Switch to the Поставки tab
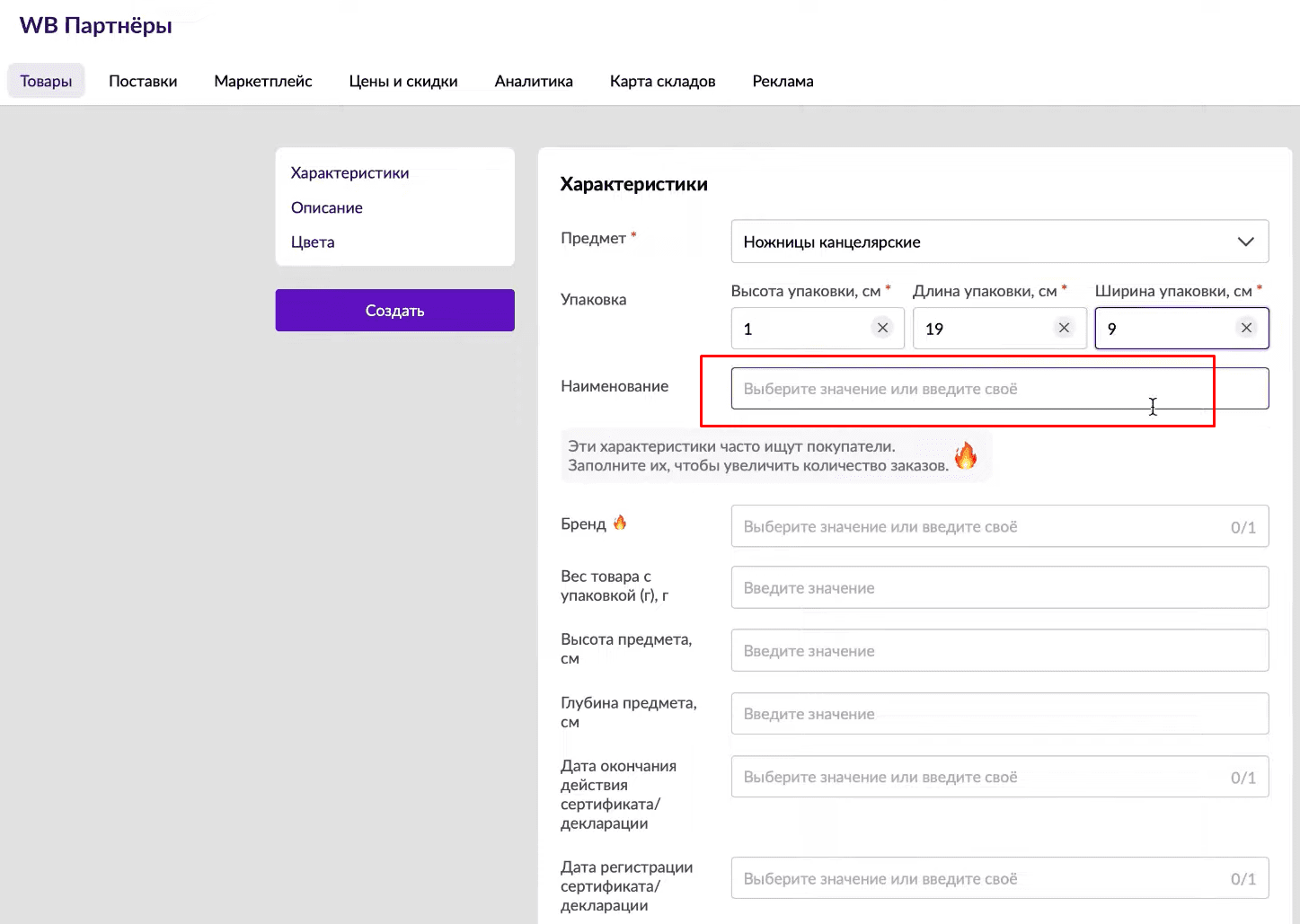Image resolution: width=1300 pixels, height=924 pixels. click(x=143, y=81)
